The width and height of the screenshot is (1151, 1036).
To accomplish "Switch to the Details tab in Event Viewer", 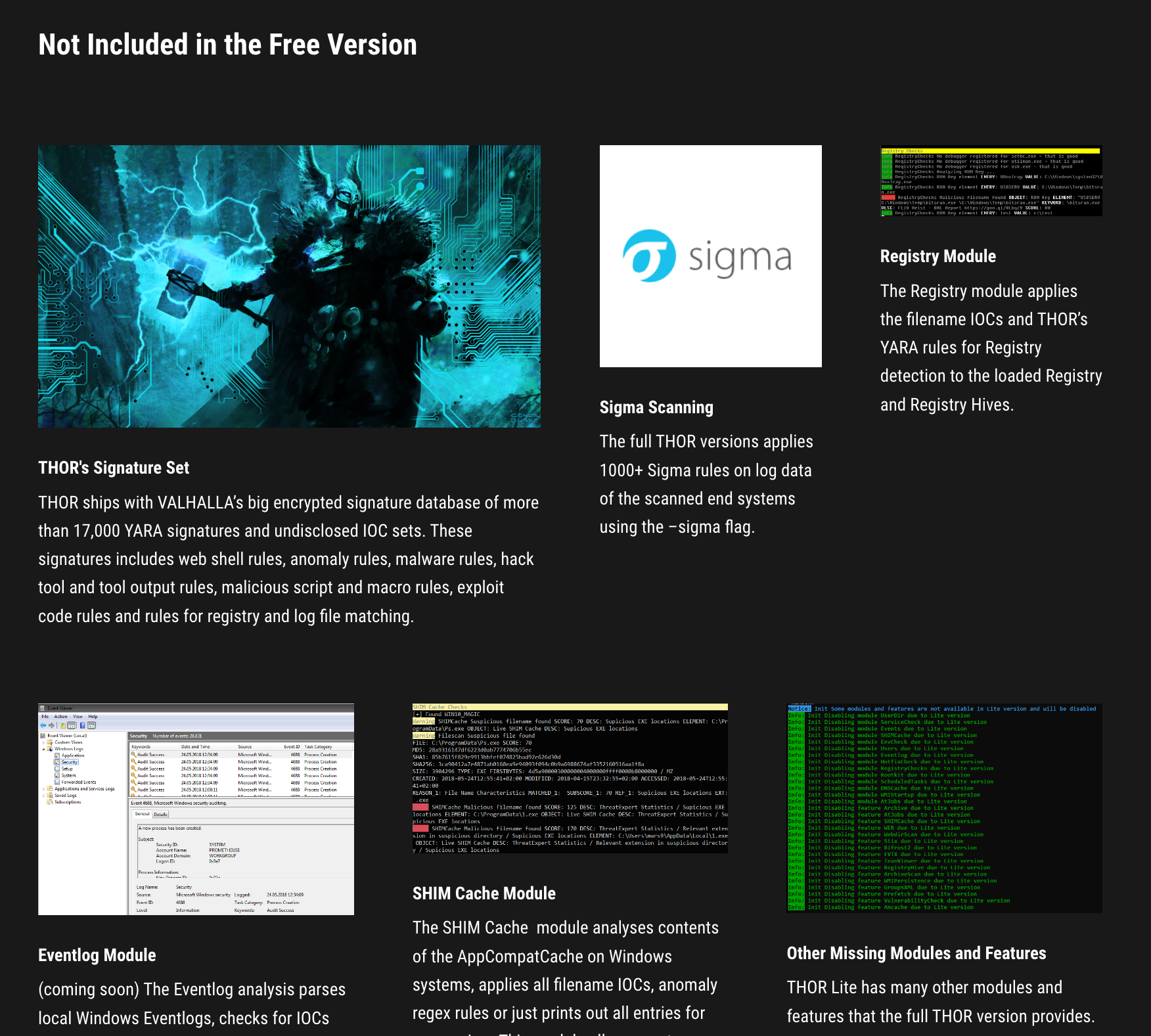I will pyautogui.click(x=160, y=814).
